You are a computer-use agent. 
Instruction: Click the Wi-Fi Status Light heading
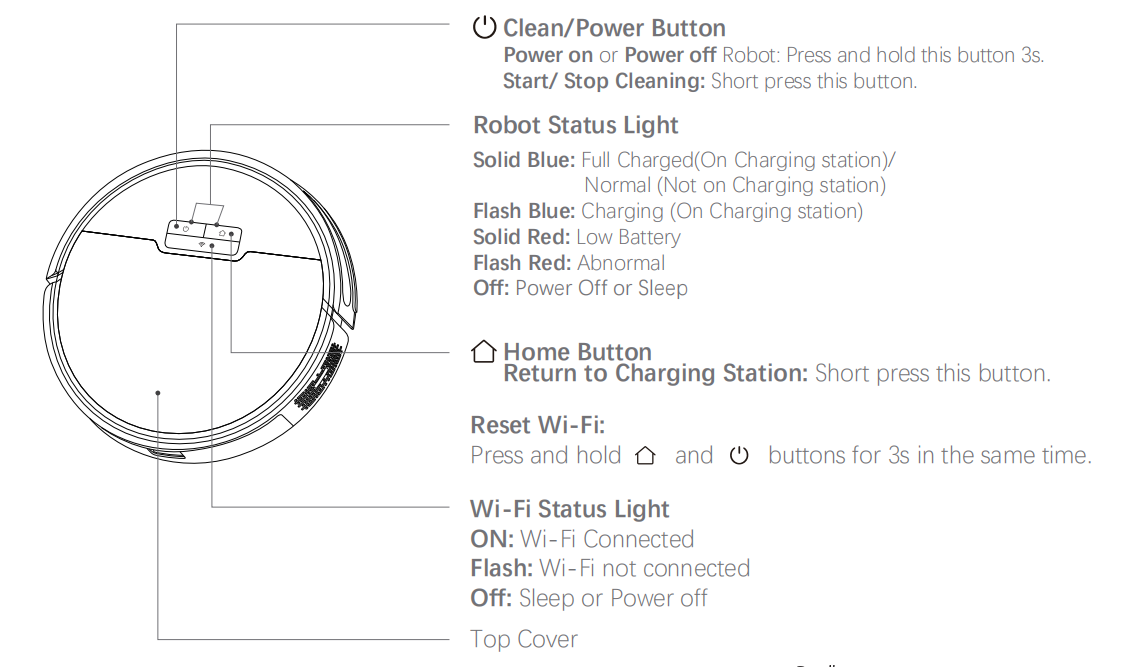(x=569, y=509)
